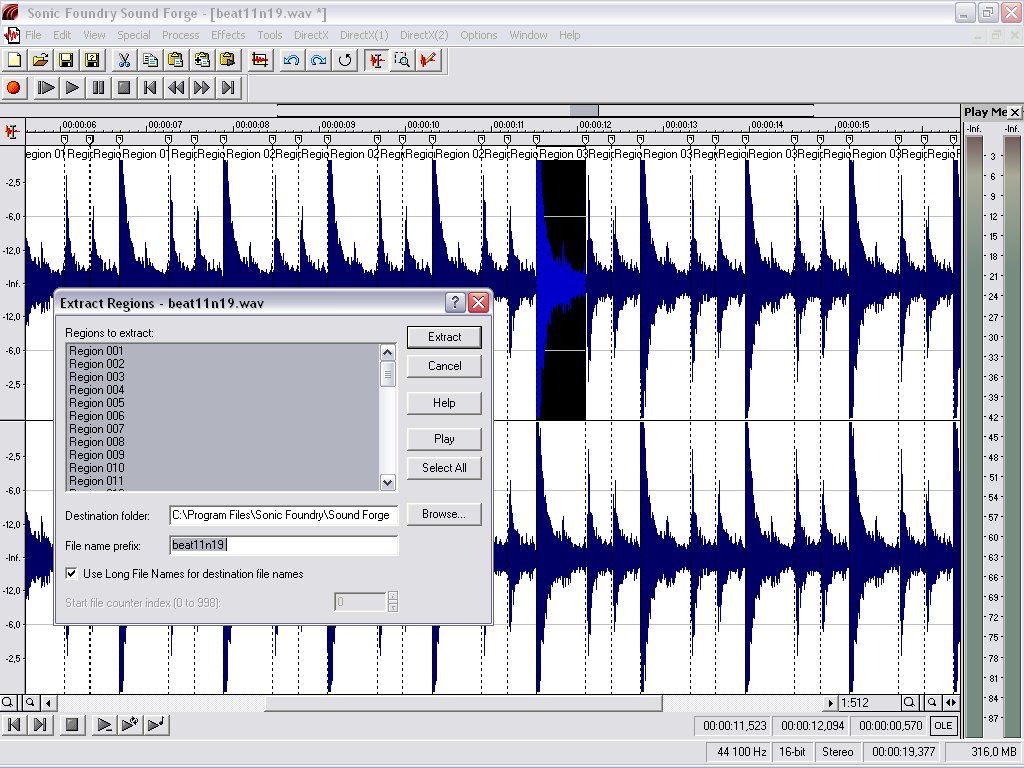The image size is (1024, 768).
Task: Cut selection with scissors icon
Action: (123, 60)
